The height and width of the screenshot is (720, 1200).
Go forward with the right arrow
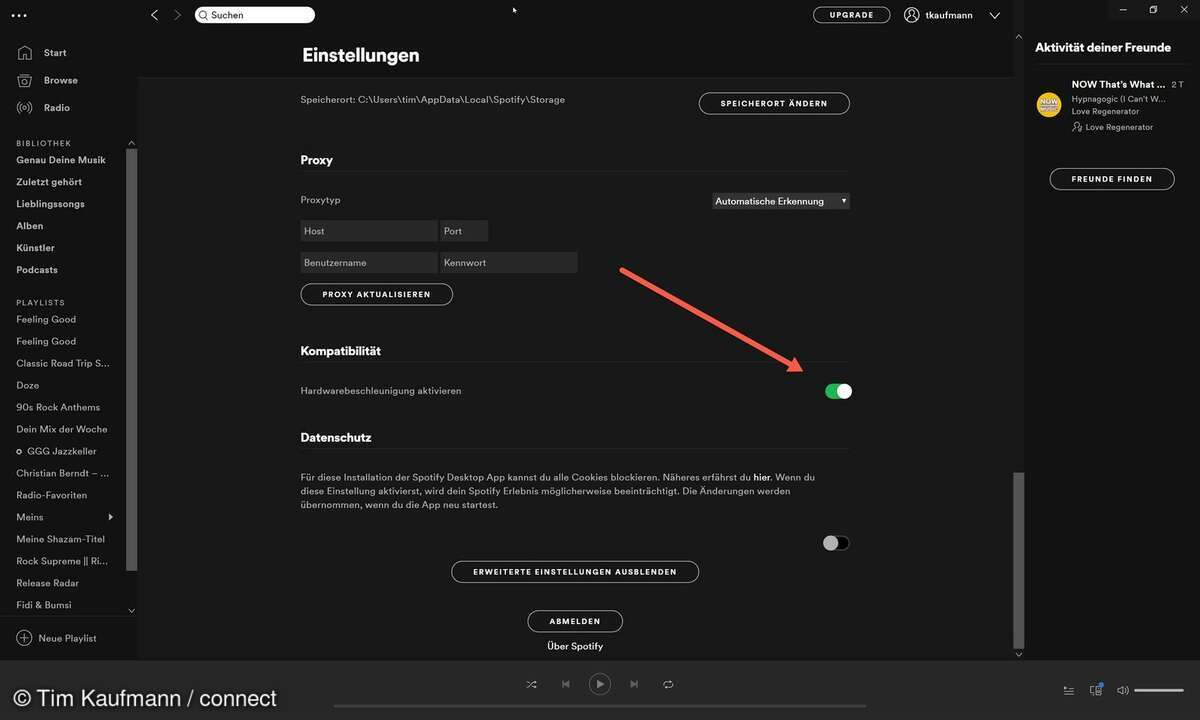click(x=178, y=15)
